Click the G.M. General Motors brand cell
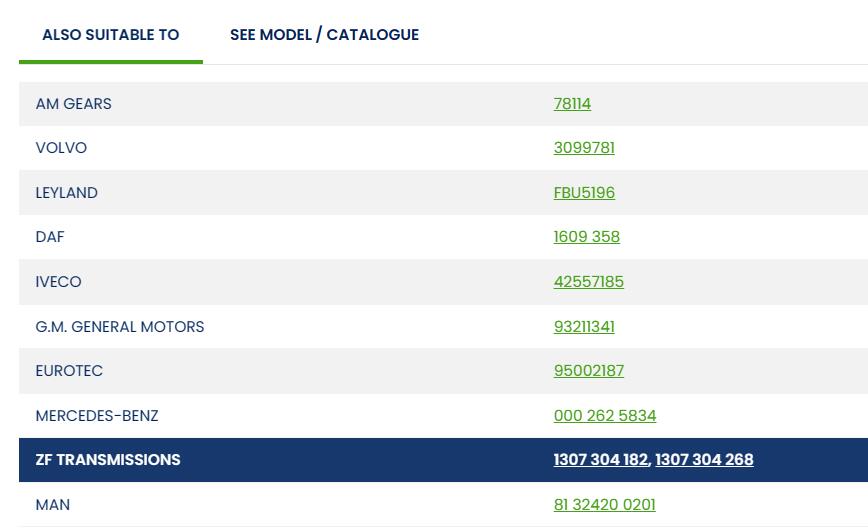The height and width of the screenshot is (529, 868). pyautogui.click(x=120, y=327)
